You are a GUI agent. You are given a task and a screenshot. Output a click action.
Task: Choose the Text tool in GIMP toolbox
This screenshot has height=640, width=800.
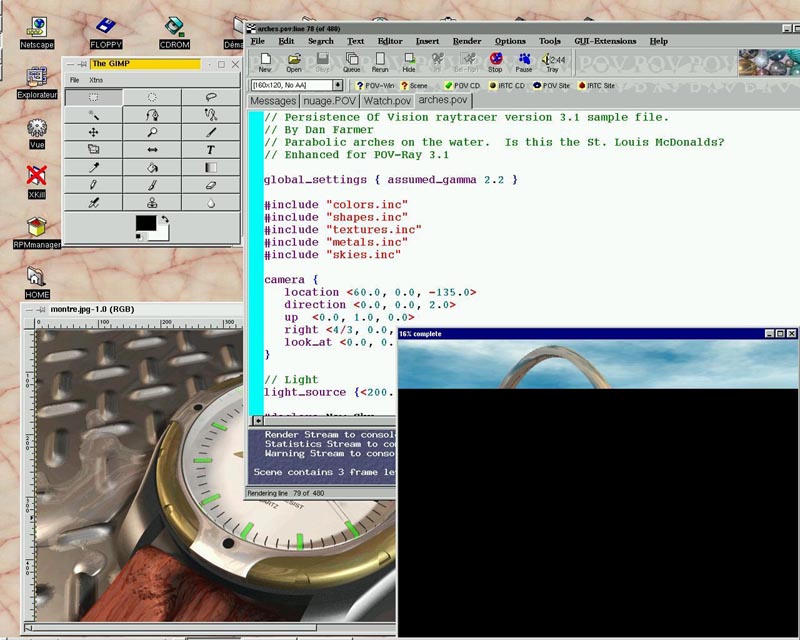(x=210, y=150)
